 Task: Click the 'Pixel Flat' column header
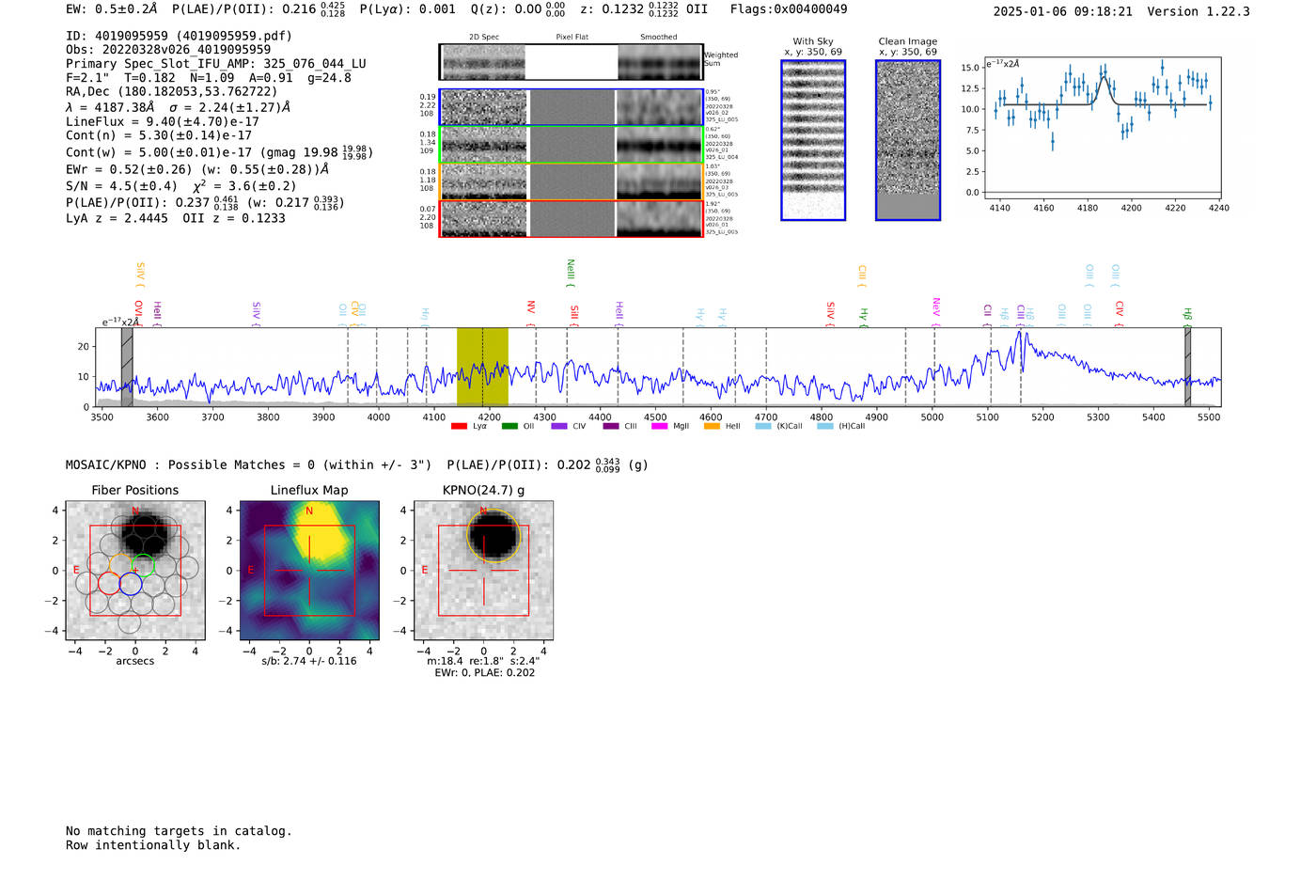pyautogui.click(x=572, y=38)
